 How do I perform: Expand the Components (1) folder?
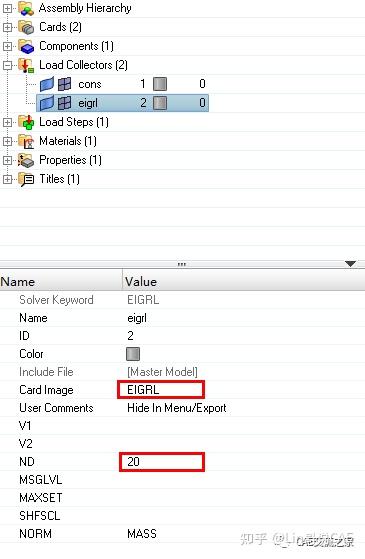7,46
